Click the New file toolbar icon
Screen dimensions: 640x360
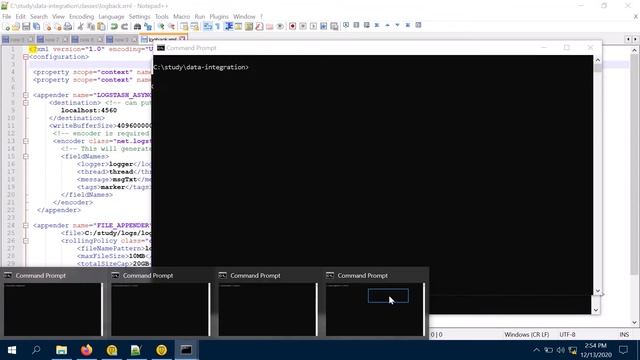pyautogui.click(x=6, y=27)
